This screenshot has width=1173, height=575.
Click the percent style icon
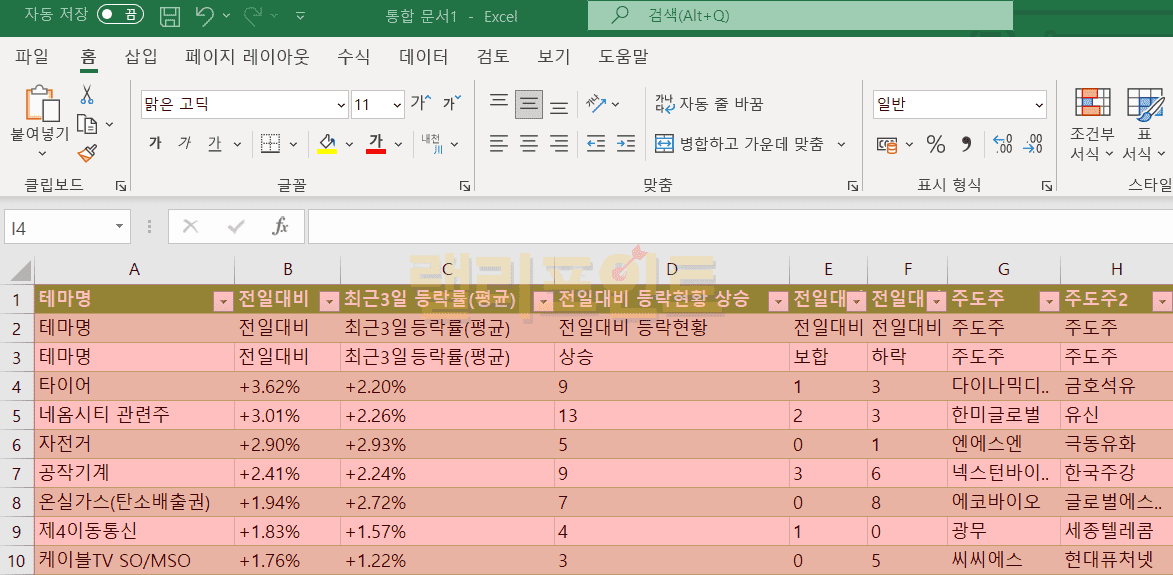[x=935, y=145]
